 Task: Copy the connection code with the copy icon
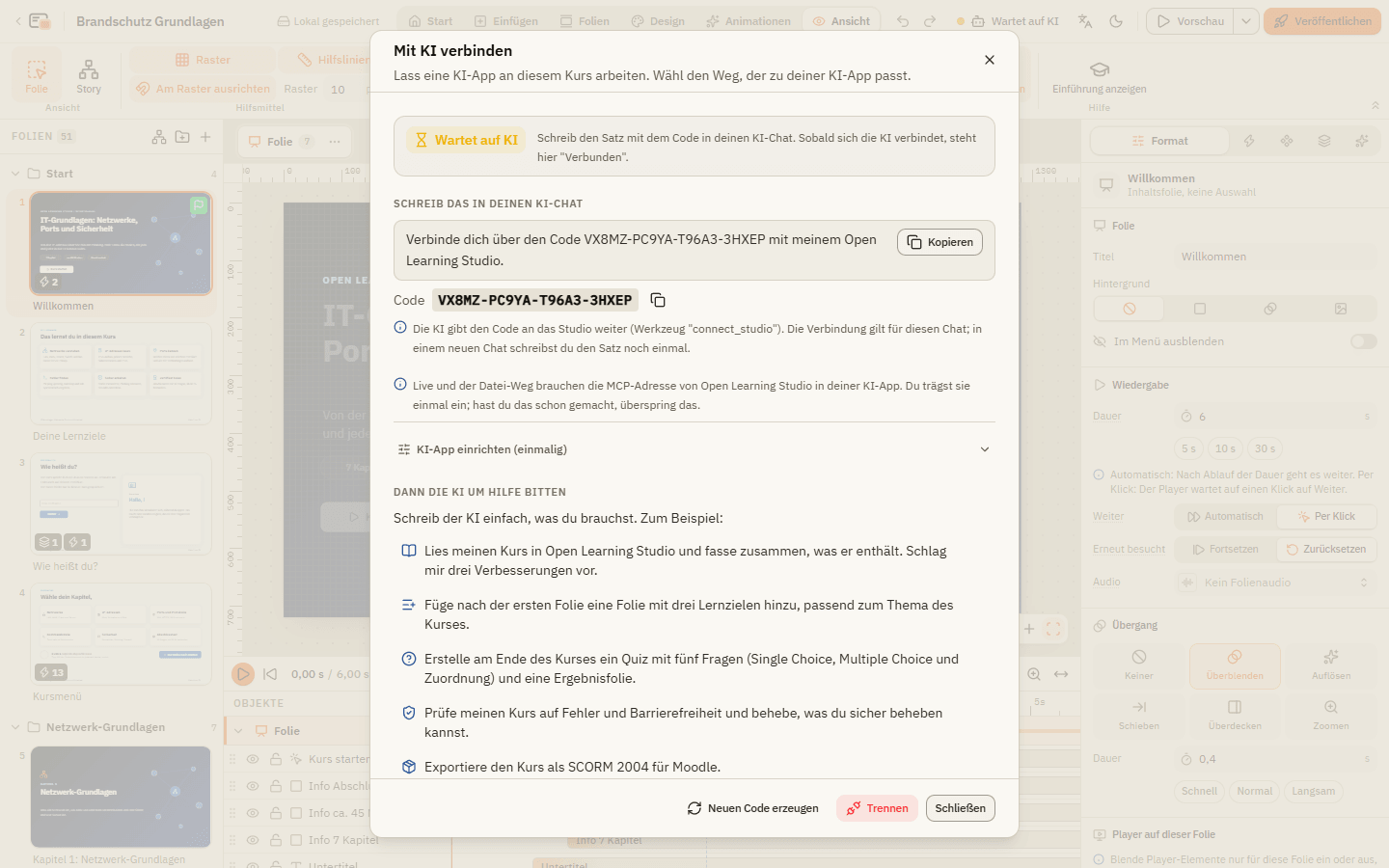click(x=658, y=300)
